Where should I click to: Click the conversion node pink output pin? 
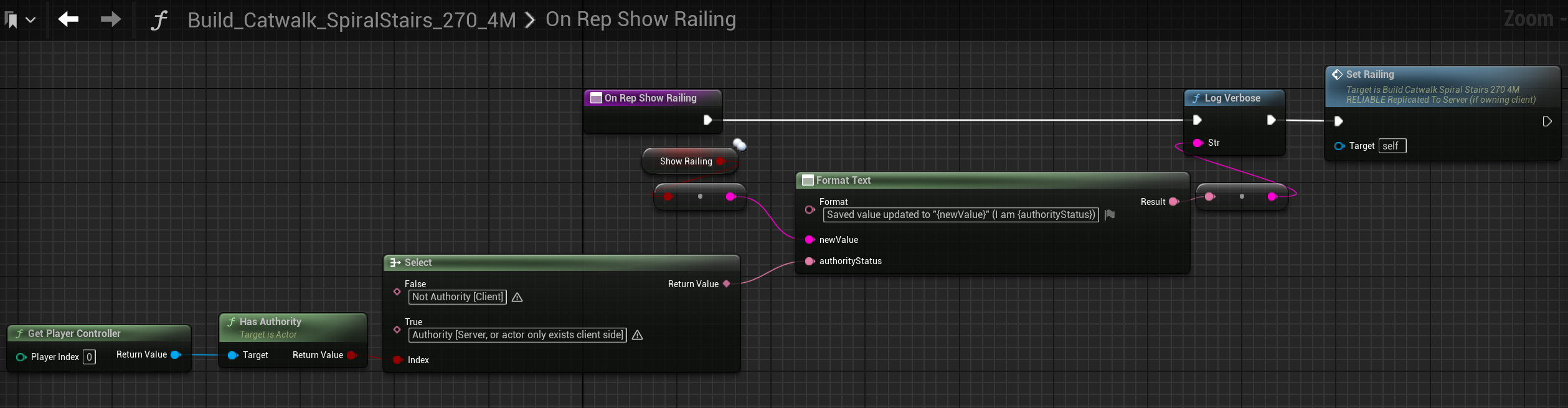(x=731, y=197)
